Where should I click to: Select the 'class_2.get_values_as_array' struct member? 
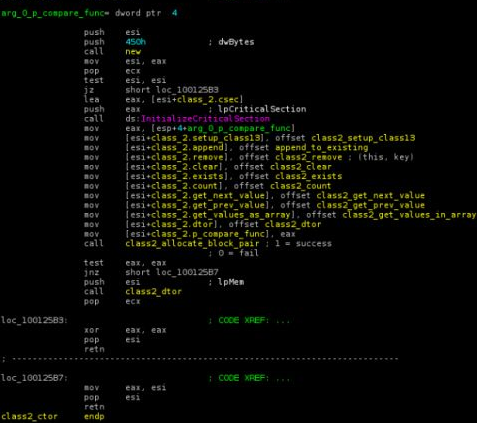(221, 215)
